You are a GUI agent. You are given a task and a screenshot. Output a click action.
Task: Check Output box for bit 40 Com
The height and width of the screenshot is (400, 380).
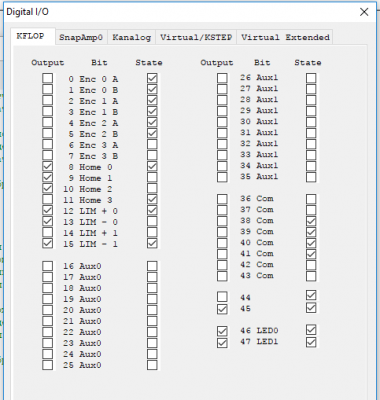[222, 243]
